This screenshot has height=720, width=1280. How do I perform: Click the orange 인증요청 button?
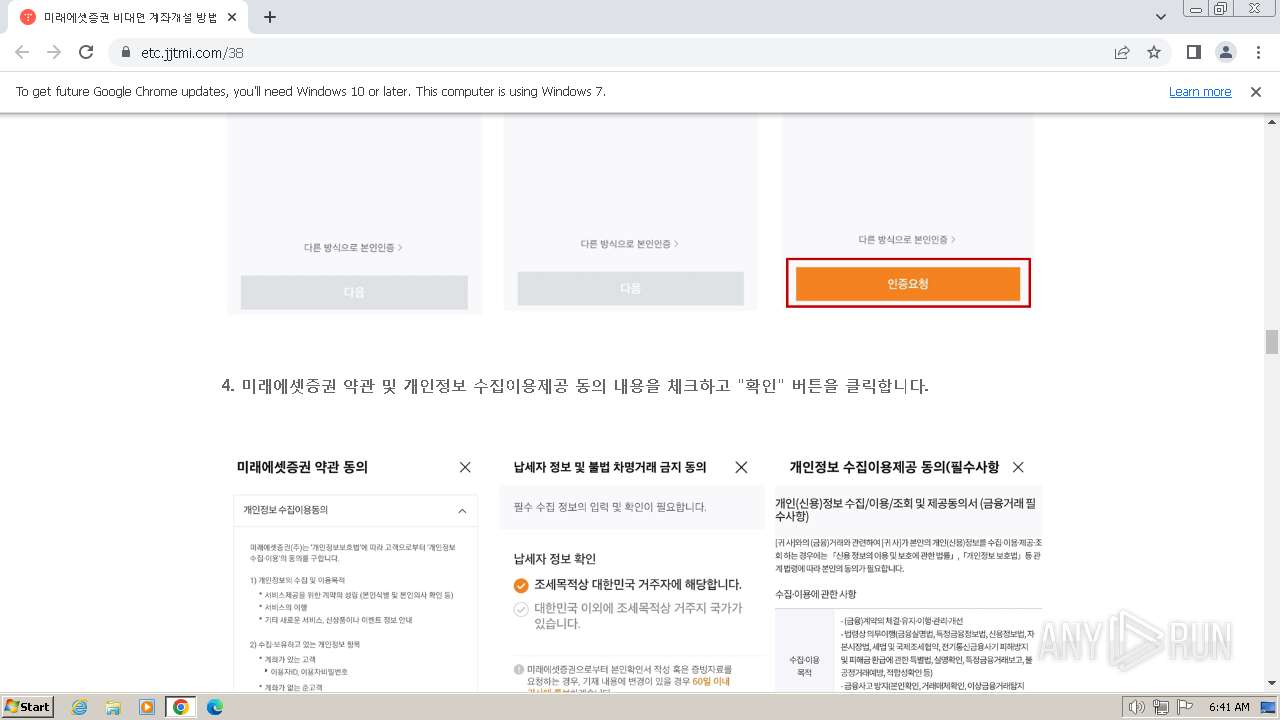pos(908,284)
